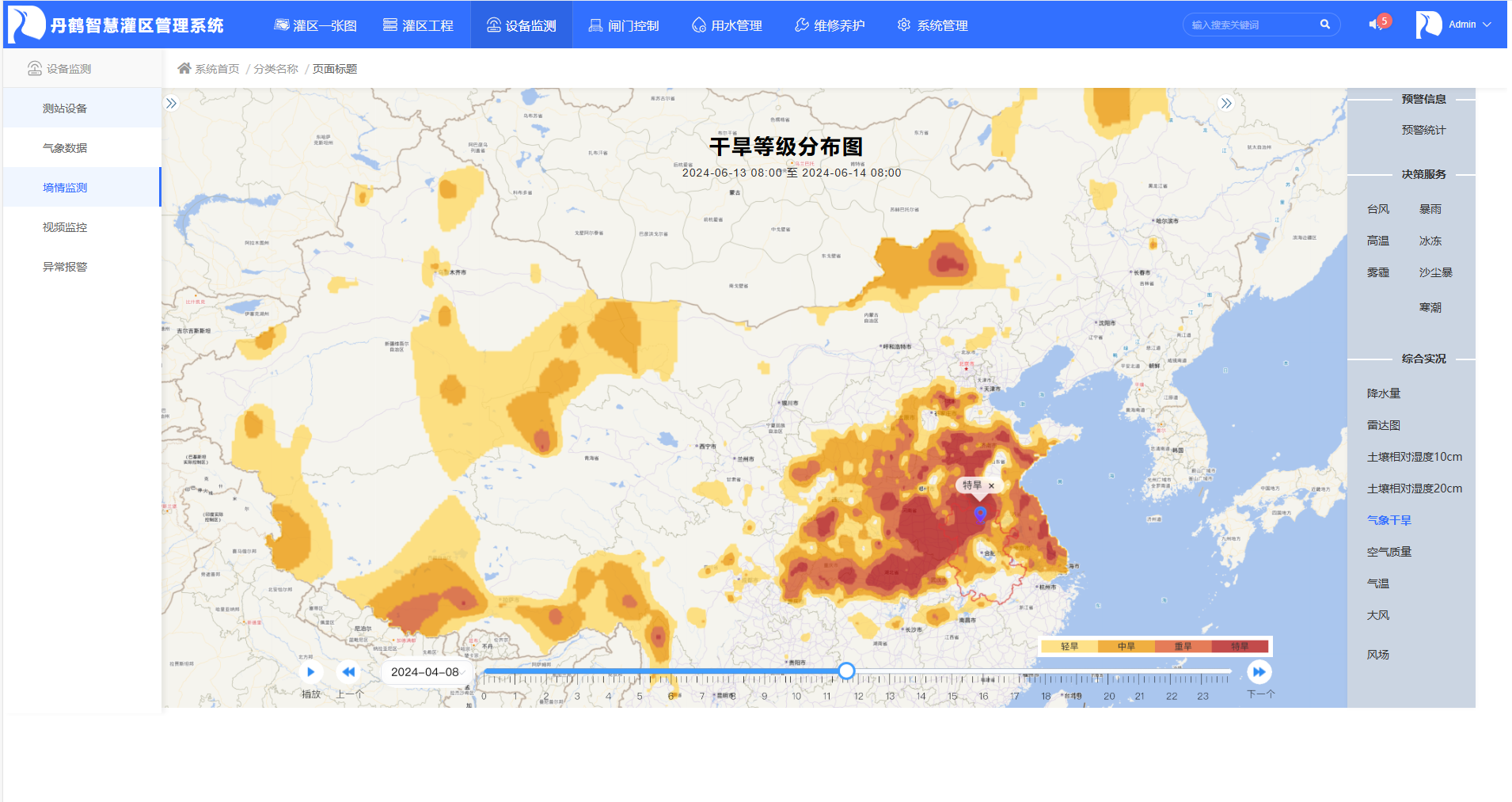Click the search magnifier icon
The width and height of the screenshot is (1512, 802).
[x=1325, y=25]
